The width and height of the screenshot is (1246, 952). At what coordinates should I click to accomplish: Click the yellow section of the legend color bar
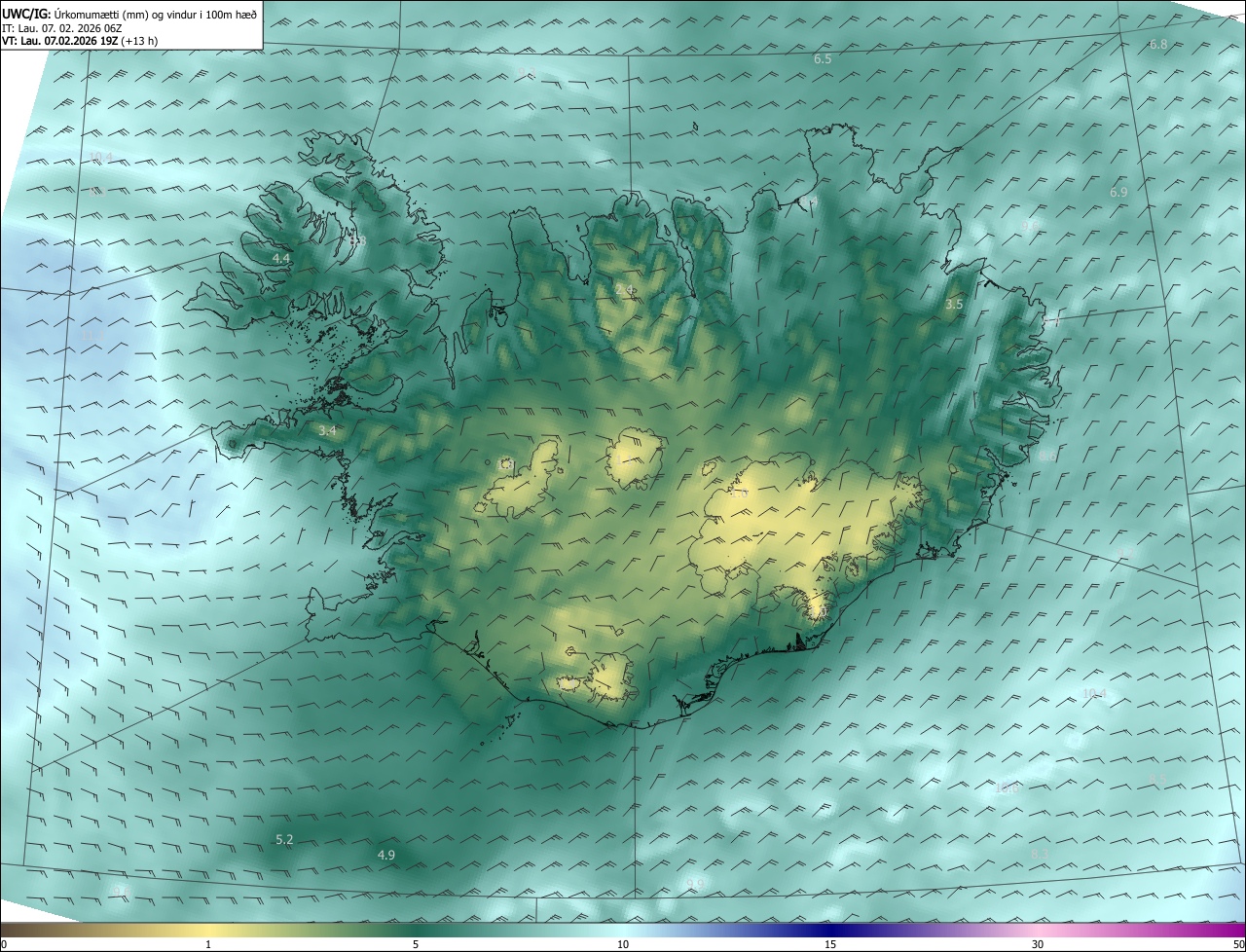tap(209, 930)
